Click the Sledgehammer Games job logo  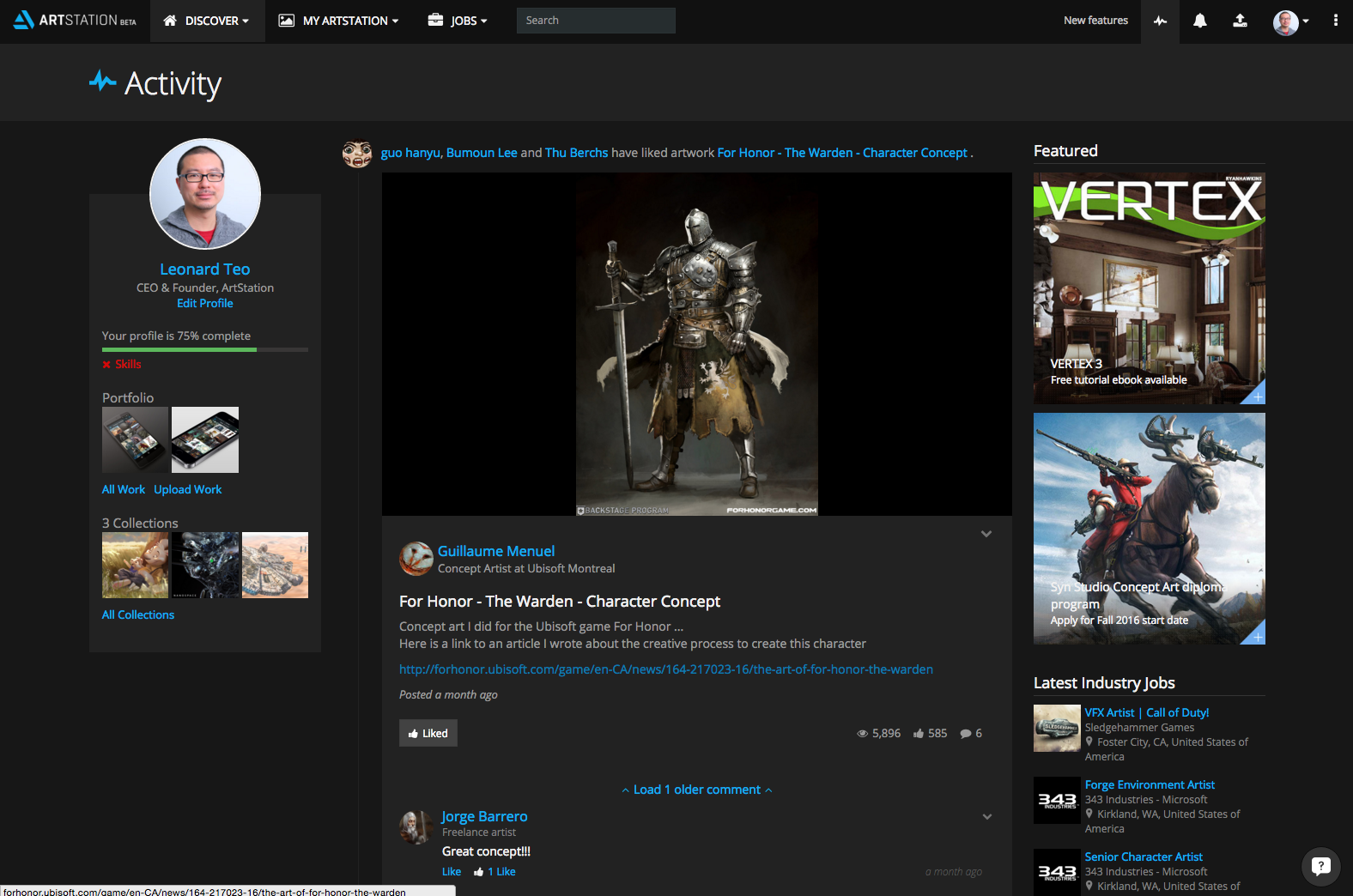tap(1057, 728)
